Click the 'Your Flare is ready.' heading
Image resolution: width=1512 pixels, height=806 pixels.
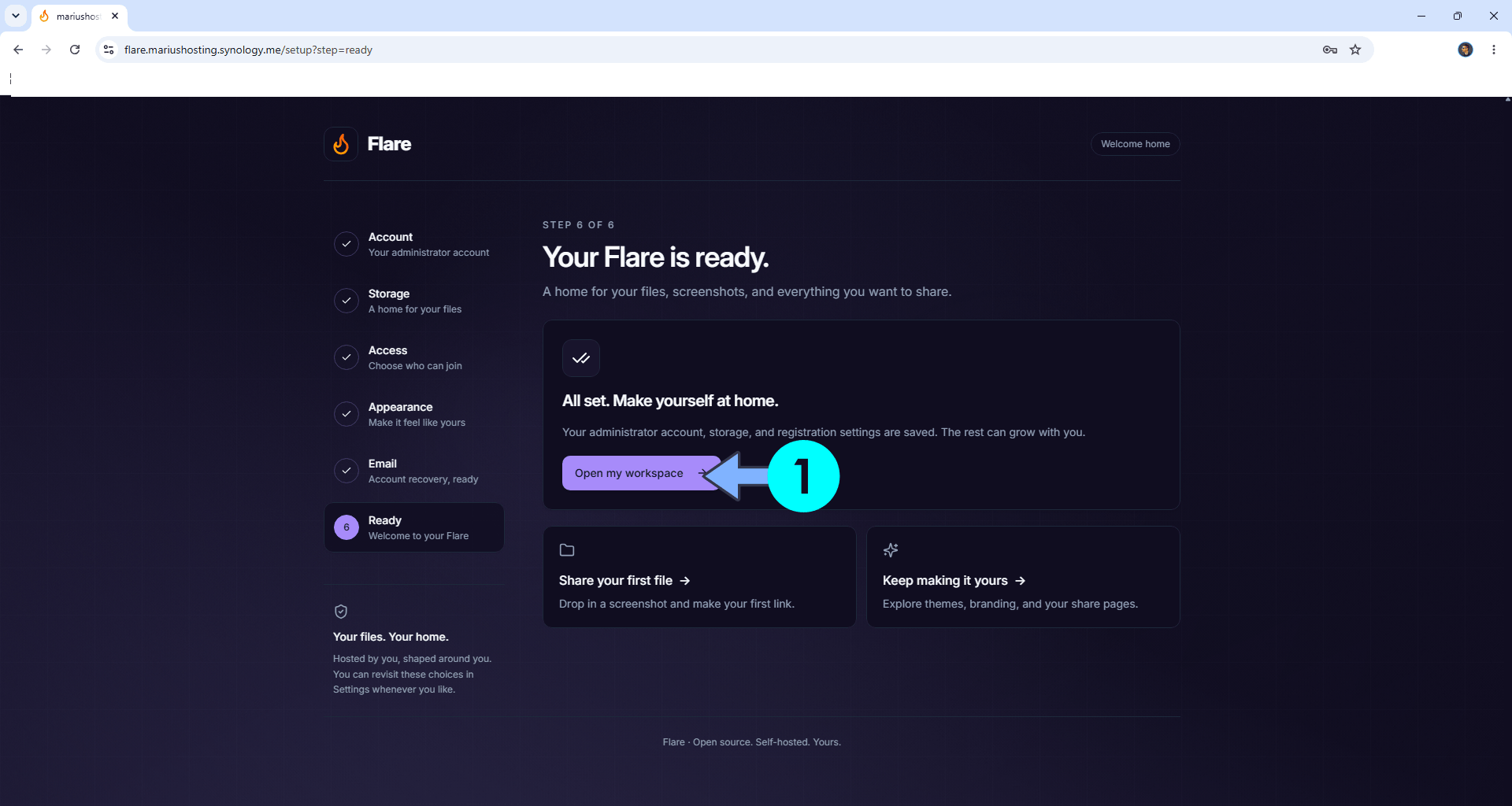click(655, 257)
